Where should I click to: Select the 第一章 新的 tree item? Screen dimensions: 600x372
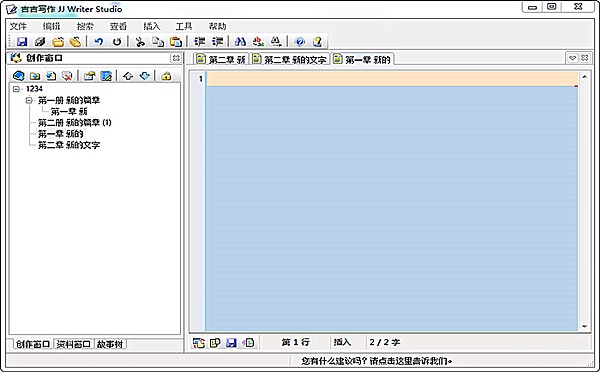(60, 134)
